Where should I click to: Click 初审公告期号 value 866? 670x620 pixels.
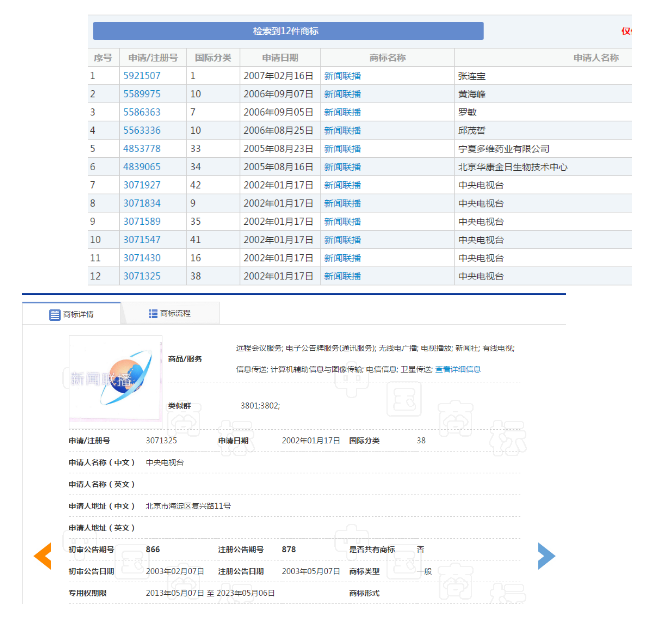[x=153, y=549]
